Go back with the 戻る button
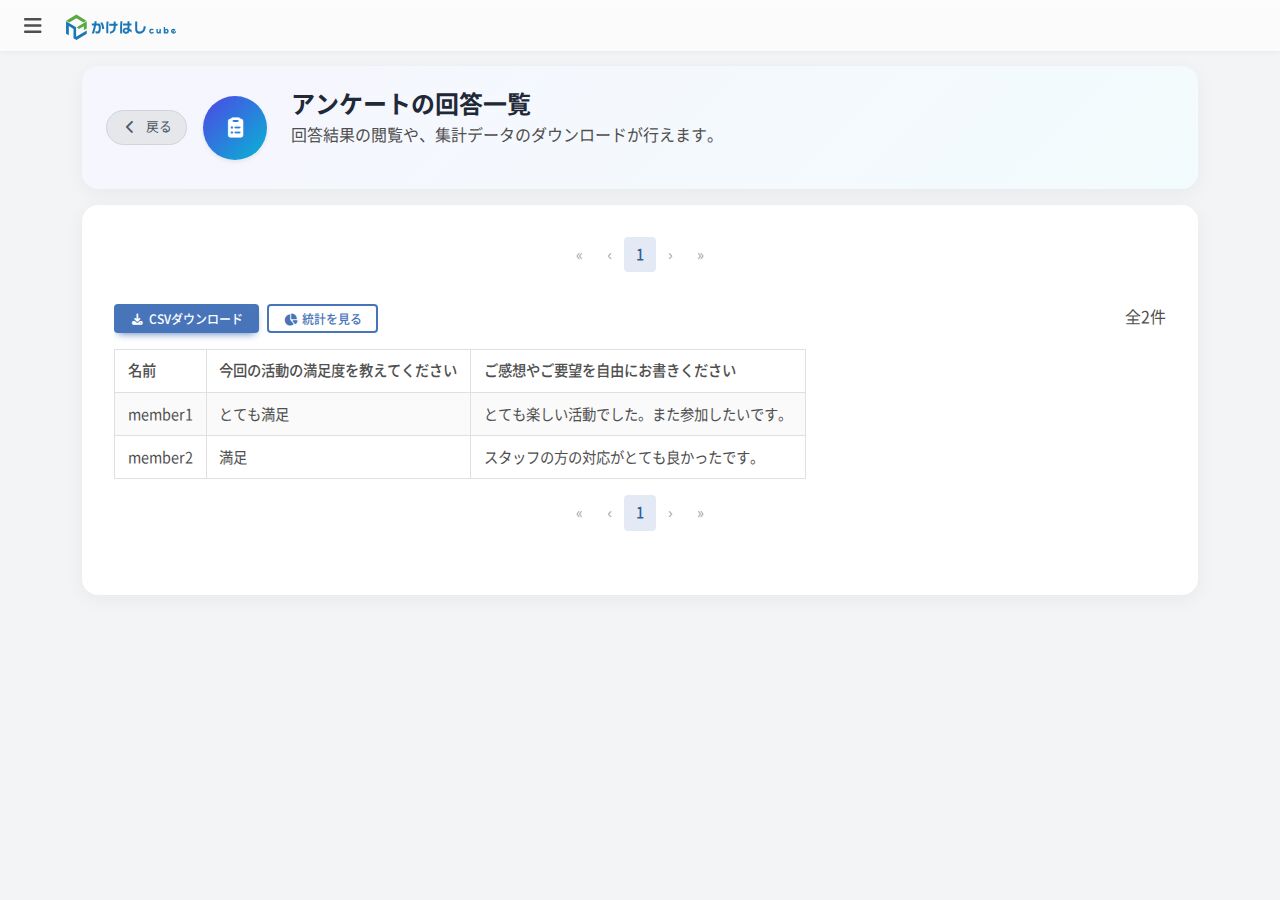Viewport: 1280px width, 900px height. click(x=147, y=127)
